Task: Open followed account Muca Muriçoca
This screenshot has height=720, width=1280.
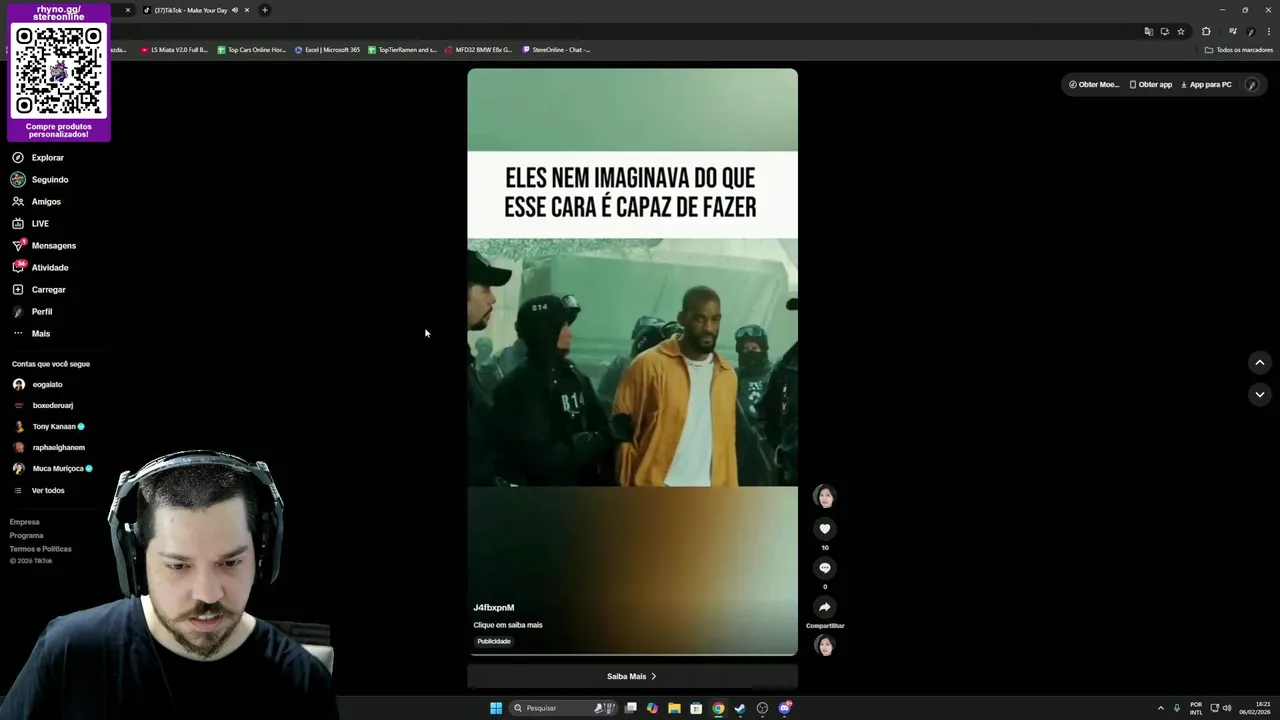Action: click(x=53, y=469)
